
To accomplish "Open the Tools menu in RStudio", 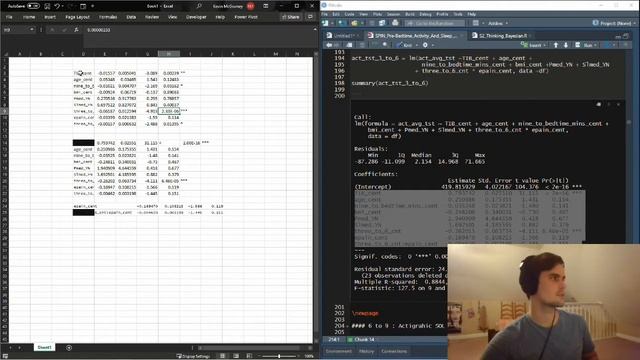I will [458, 14].
